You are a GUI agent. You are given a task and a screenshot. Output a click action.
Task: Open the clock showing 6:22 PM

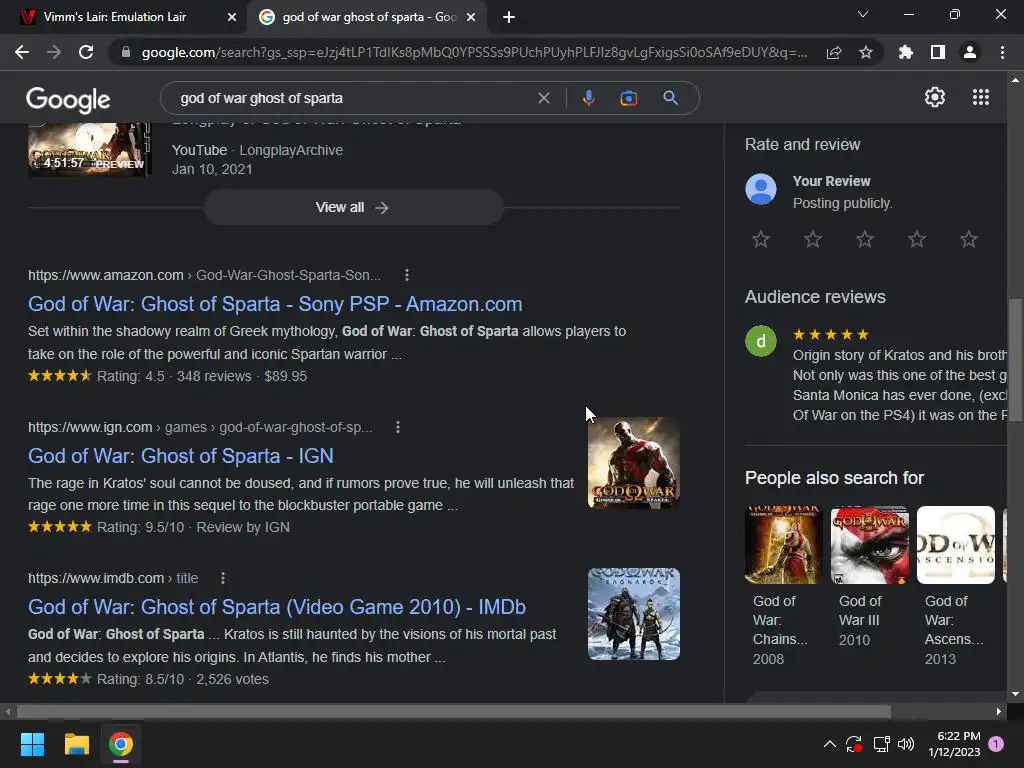[x=955, y=744]
